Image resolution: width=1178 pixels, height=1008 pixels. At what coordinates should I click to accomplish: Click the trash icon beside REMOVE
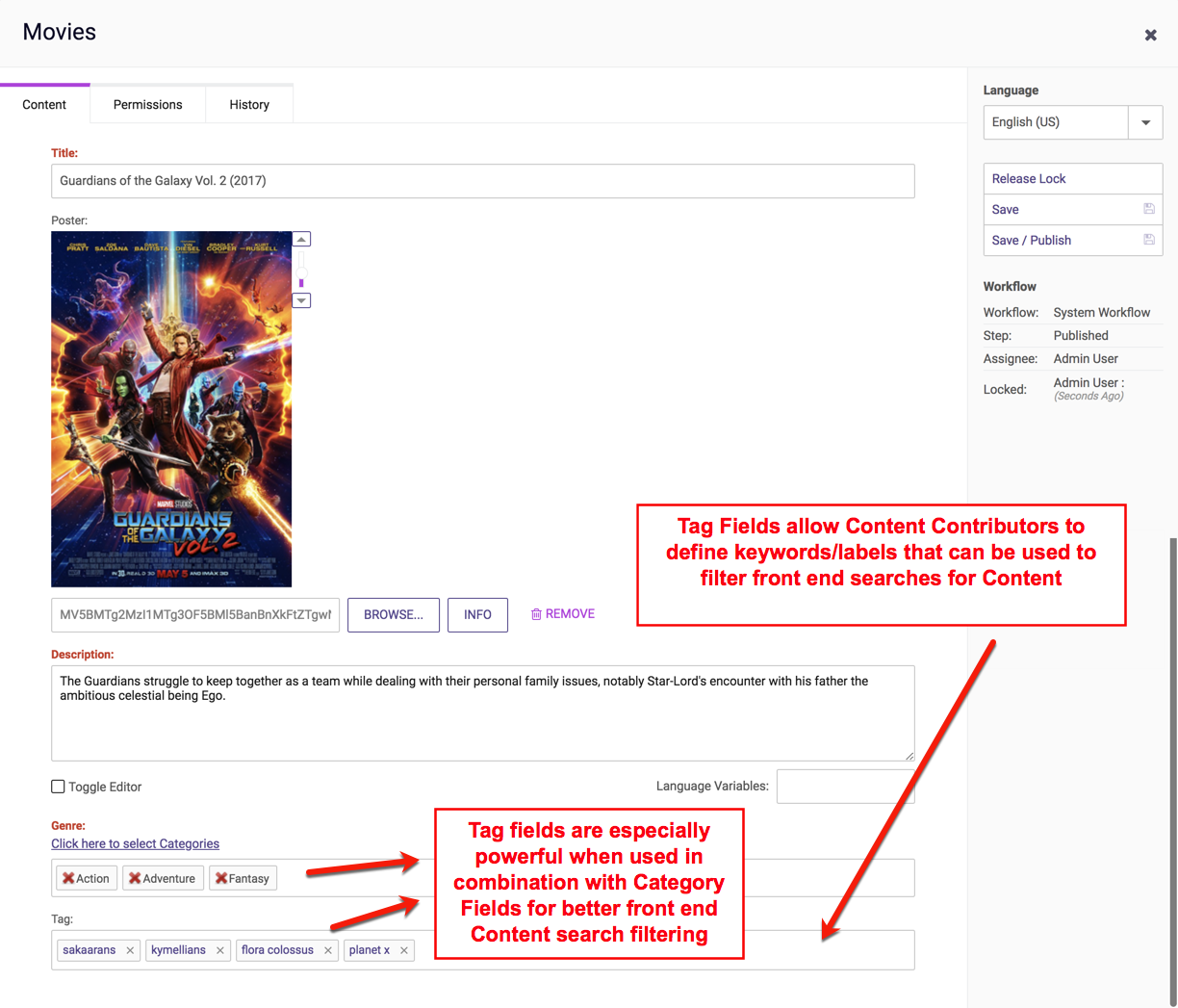[x=536, y=614]
